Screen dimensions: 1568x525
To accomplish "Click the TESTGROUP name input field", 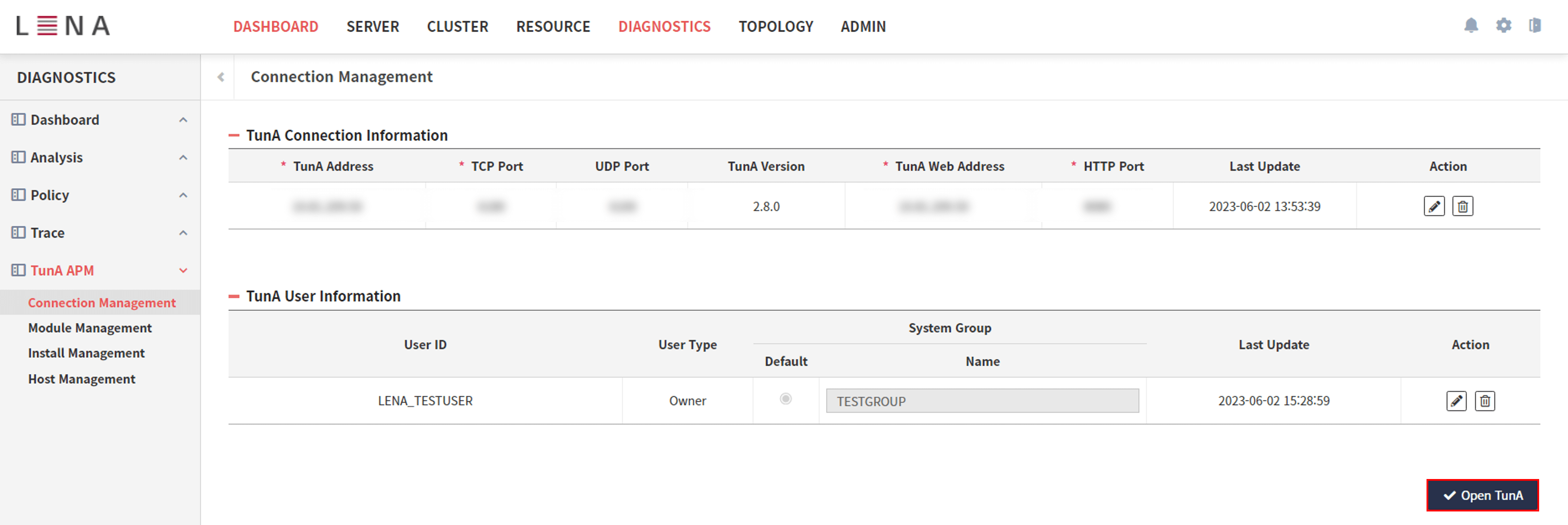I will pyautogui.click(x=982, y=401).
